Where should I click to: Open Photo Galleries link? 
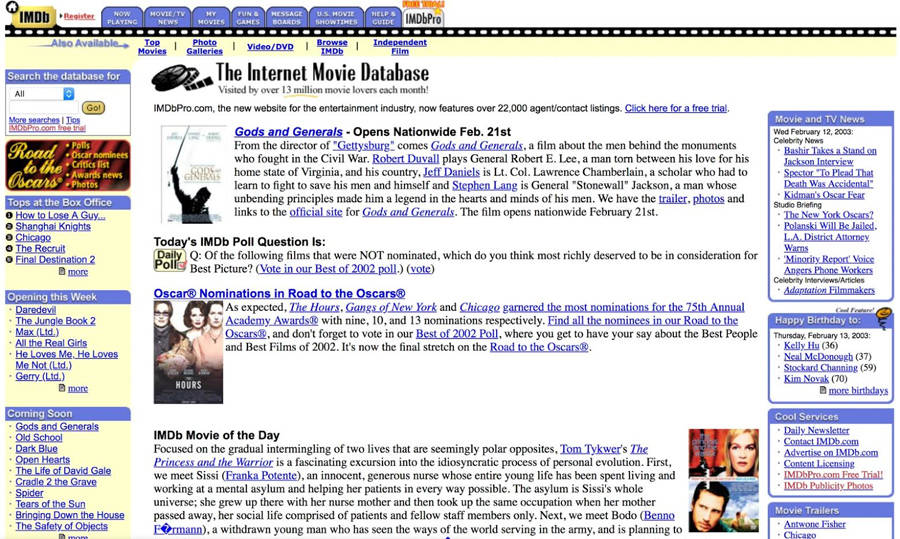click(204, 47)
